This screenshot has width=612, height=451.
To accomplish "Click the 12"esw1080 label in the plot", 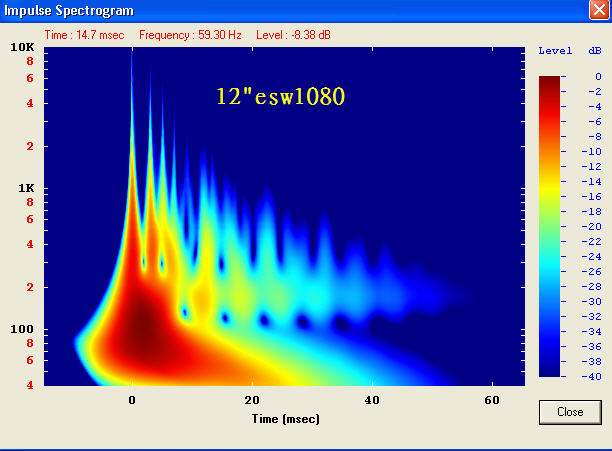I will [281, 96].
